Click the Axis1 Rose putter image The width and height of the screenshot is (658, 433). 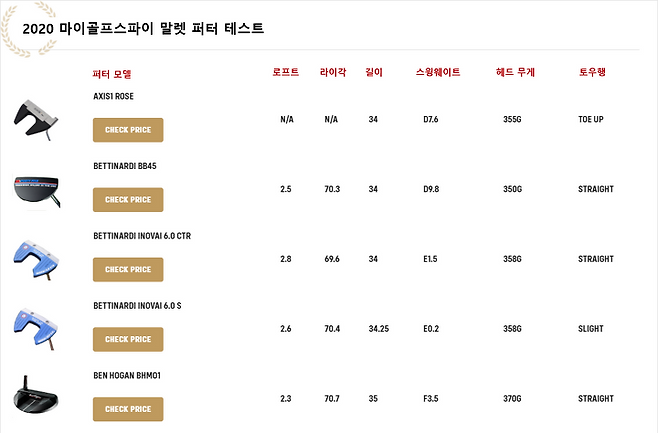(37, 118)
